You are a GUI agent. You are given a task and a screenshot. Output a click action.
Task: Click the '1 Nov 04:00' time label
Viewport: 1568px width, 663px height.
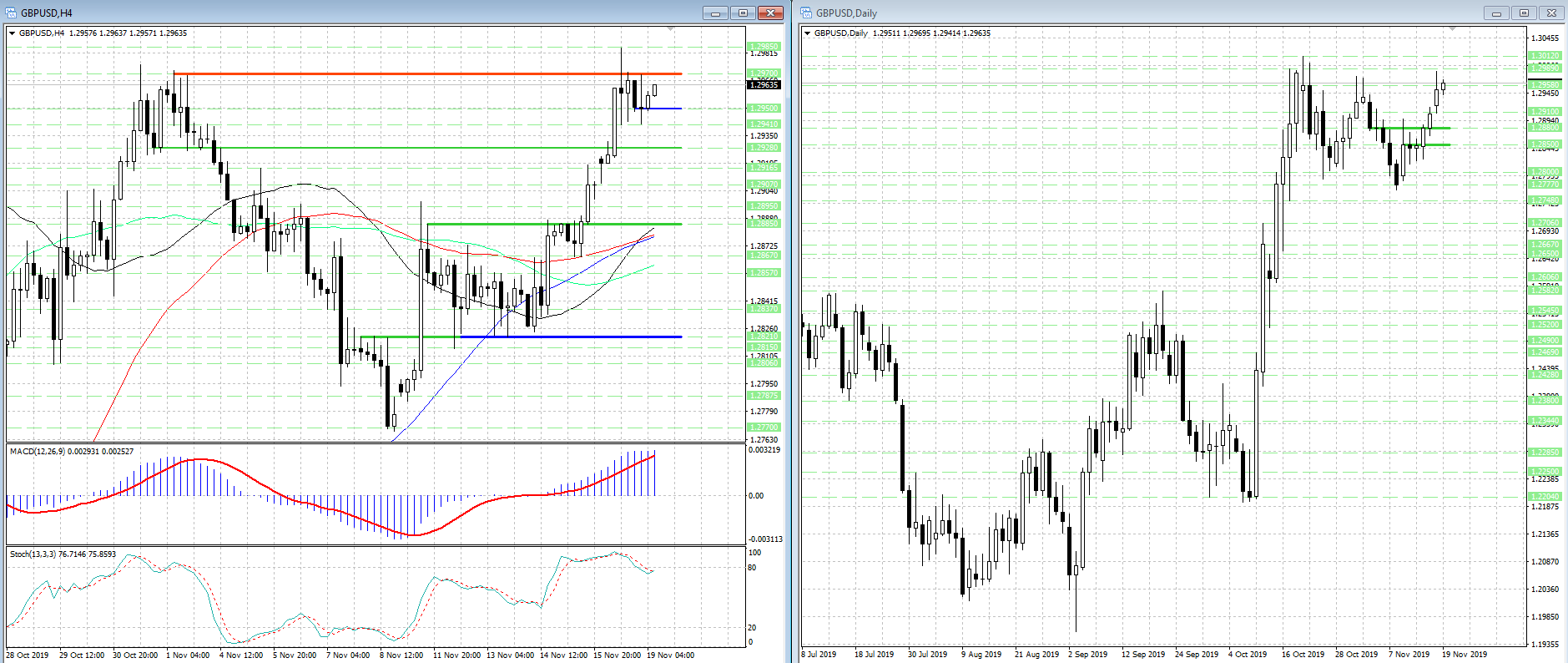pos(188,655)
